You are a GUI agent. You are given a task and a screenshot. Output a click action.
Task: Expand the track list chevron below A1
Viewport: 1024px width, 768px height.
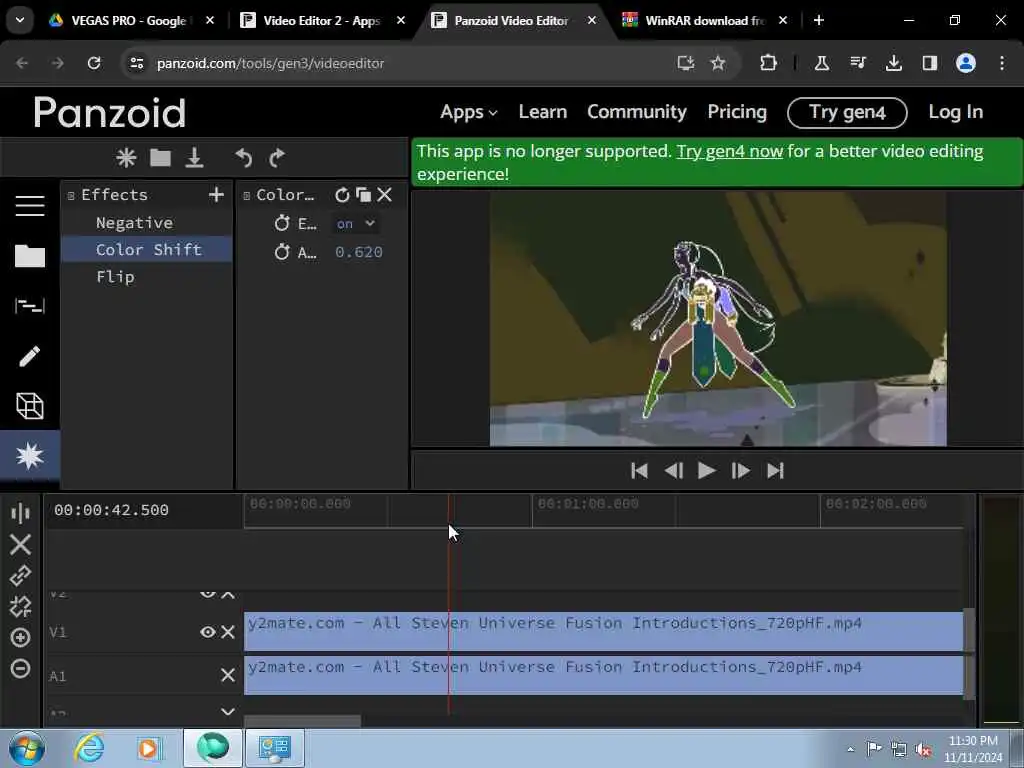click(228, 711)
